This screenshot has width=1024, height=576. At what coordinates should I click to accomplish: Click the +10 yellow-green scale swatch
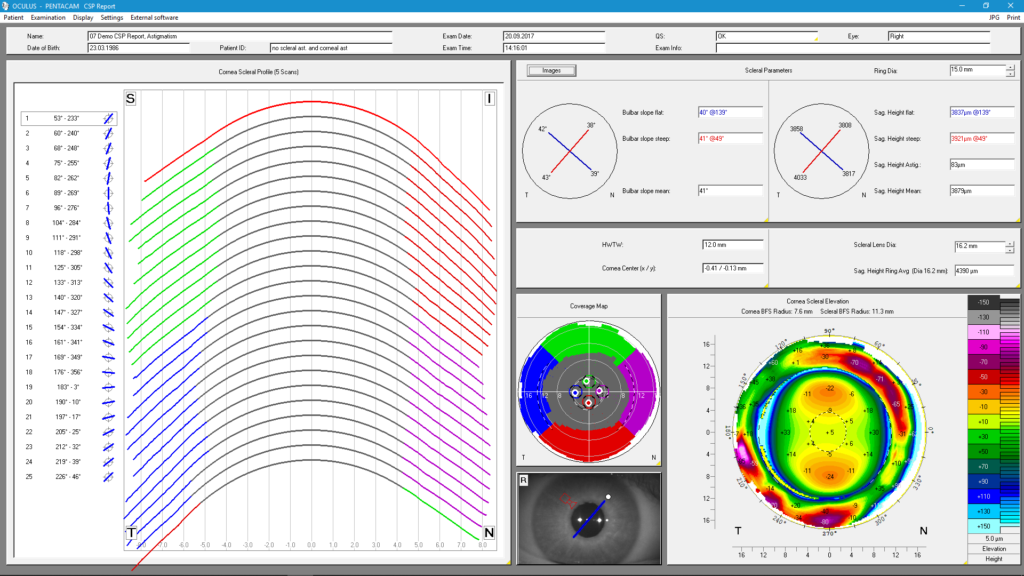(x=984, y=422)
